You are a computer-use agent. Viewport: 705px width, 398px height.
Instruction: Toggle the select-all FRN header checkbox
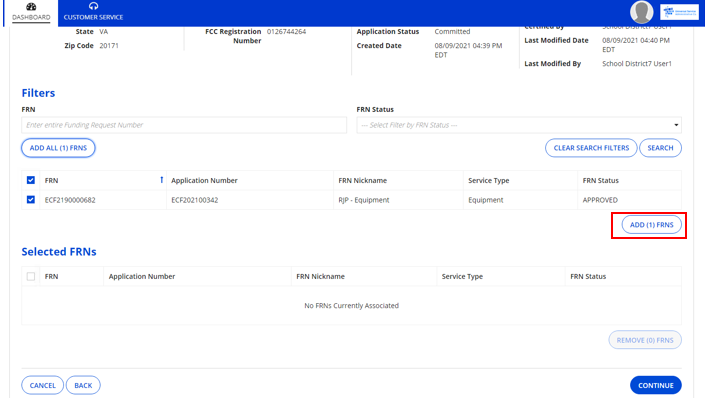(31, 180)
